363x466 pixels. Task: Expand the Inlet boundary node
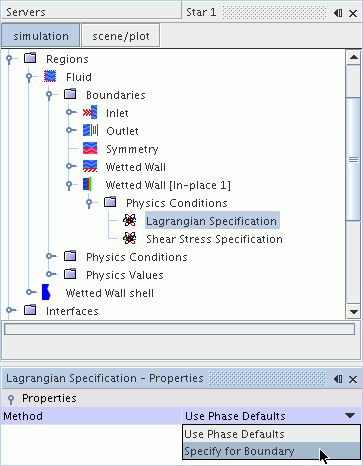pos(69,113)
